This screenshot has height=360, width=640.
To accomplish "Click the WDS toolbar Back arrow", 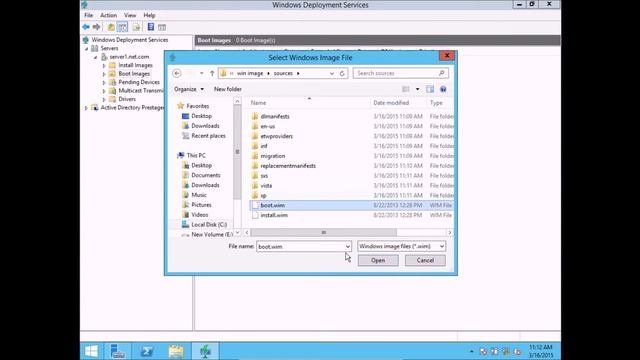I will point(86,27).
